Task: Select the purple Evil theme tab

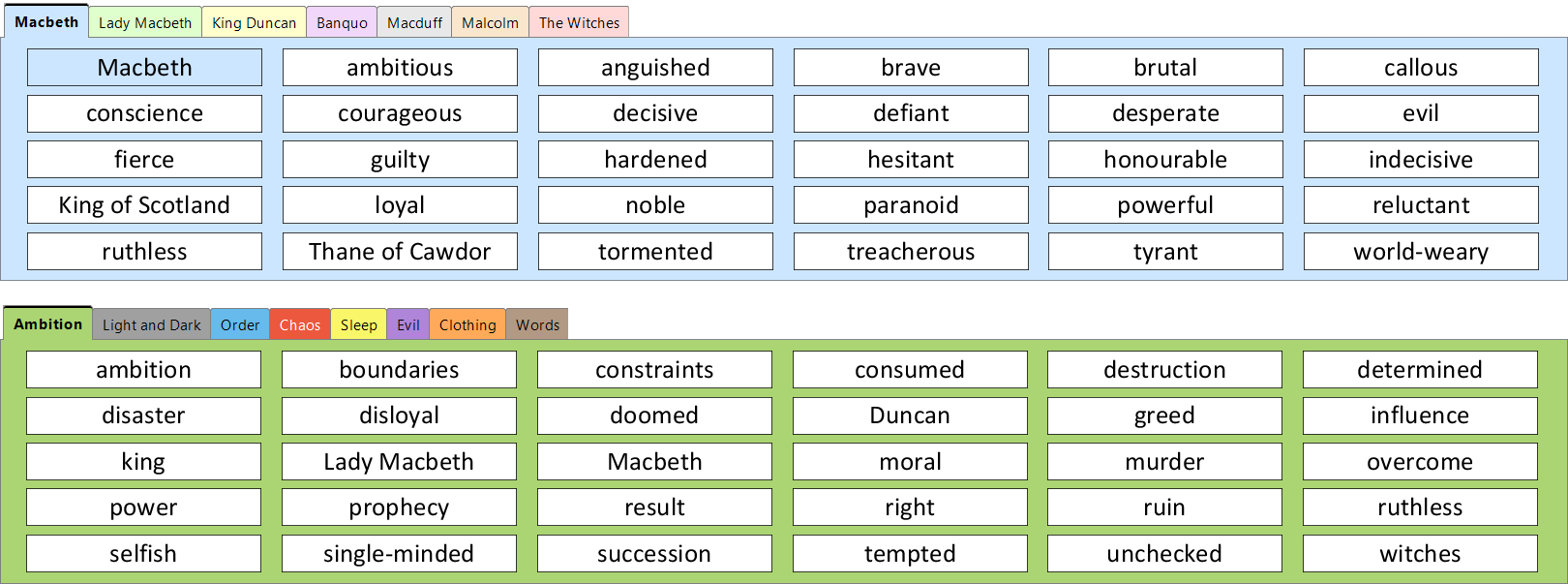Action: (x=407, y=325)
